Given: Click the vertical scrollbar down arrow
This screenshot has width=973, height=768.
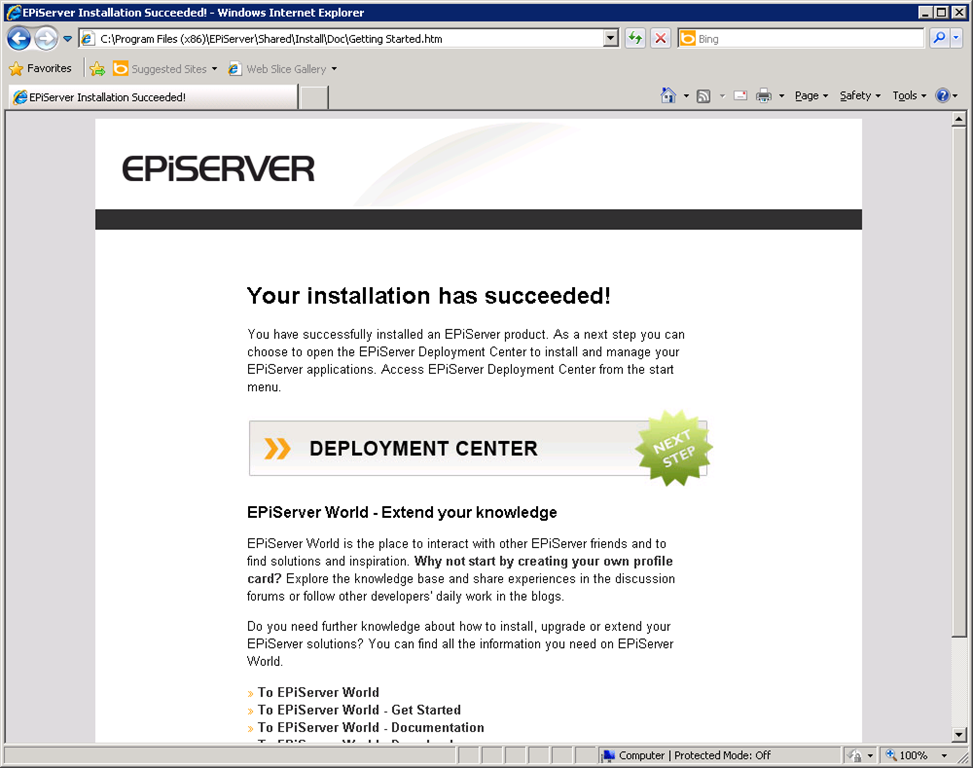Looking at the screenshot, I should 959,735.
